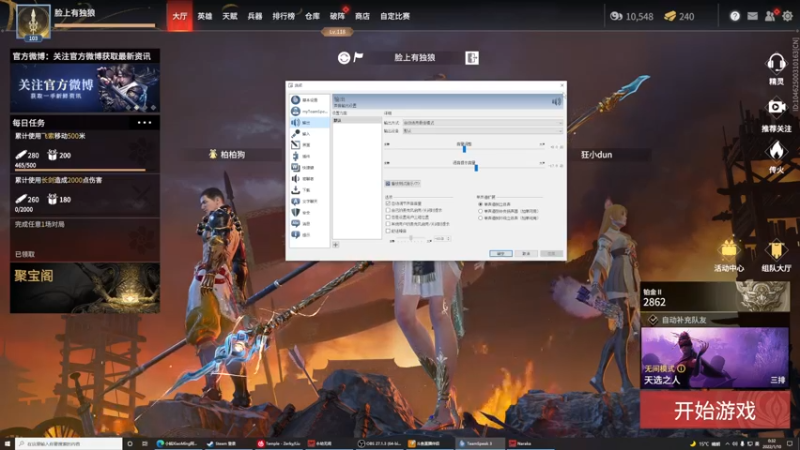Click Cancel in TeamSpeak options dialog
This screenshot has height=450, width=800.
click(x=526, y=254)
